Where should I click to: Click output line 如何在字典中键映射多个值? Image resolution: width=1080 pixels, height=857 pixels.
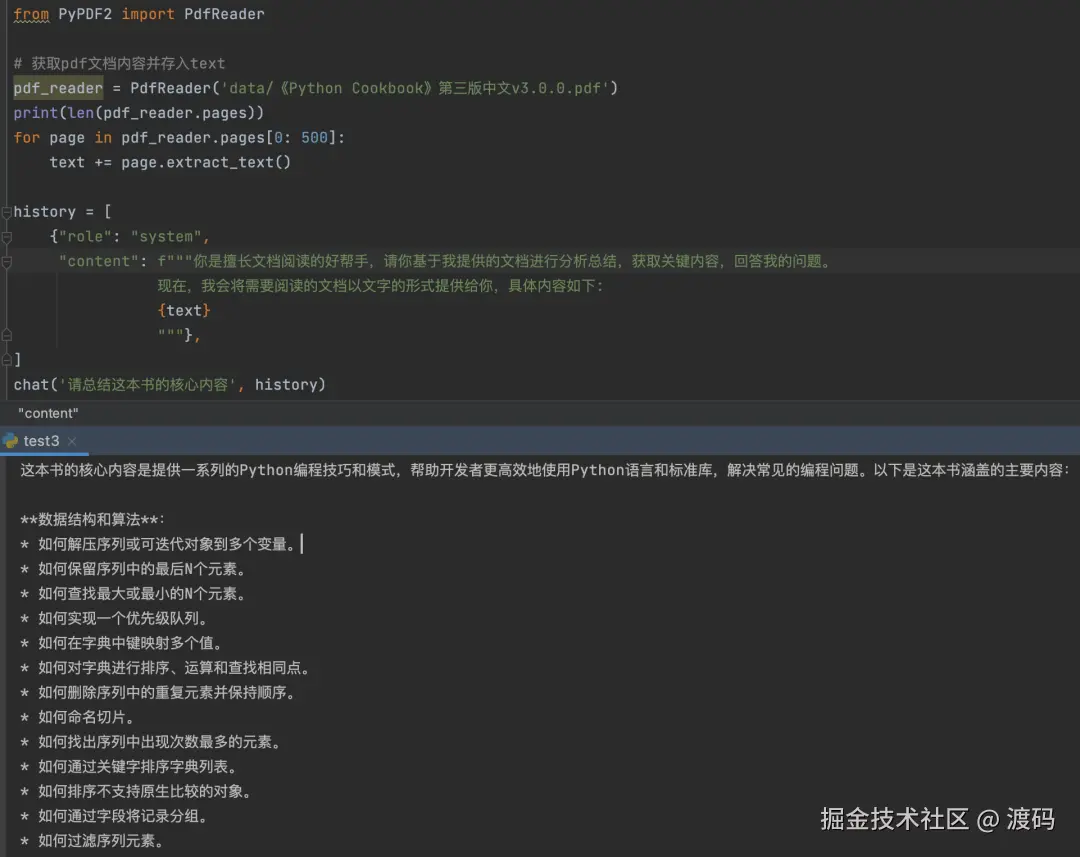[121, 643]
